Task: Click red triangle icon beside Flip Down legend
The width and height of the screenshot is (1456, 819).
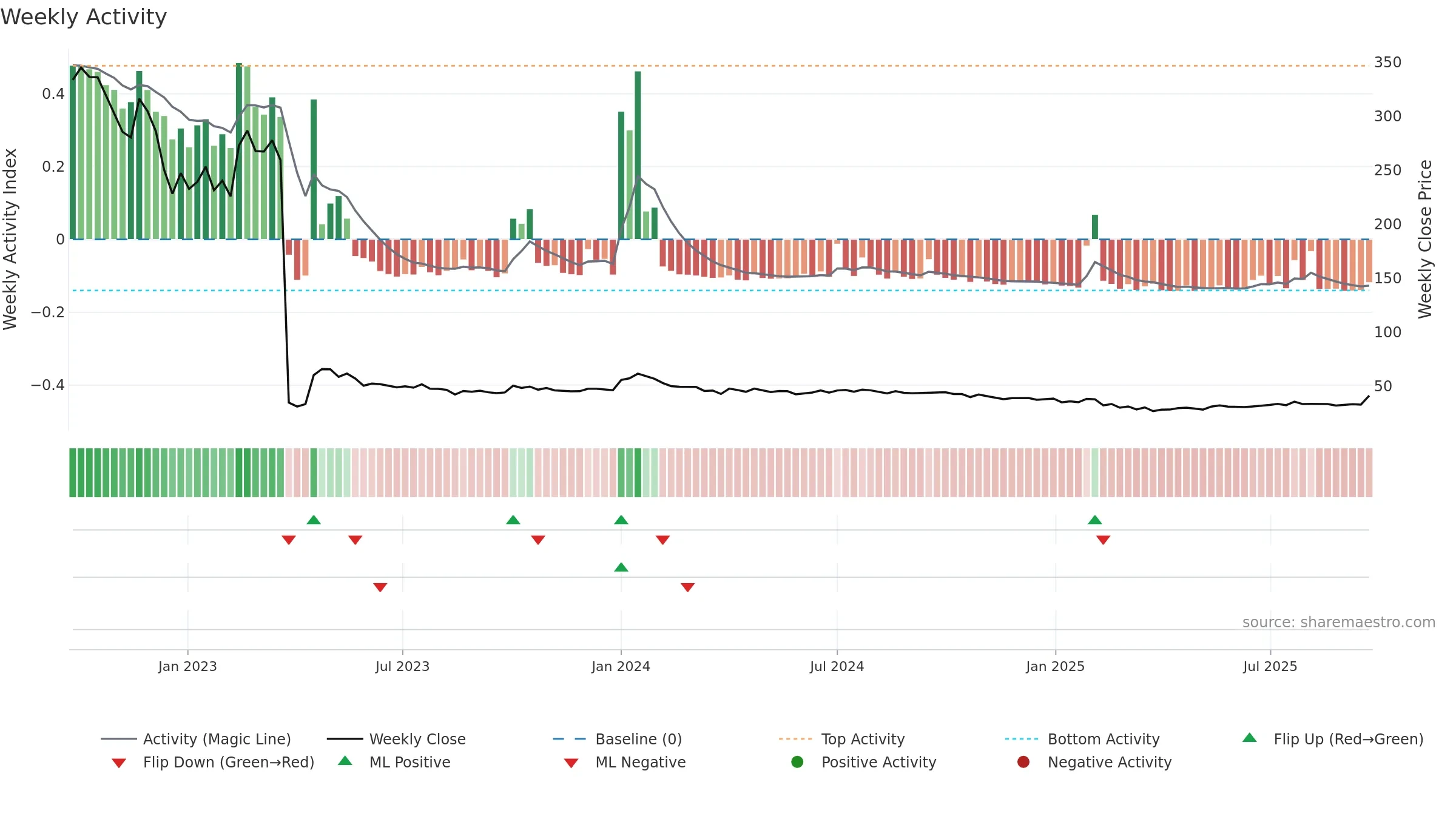Action: 119,763
